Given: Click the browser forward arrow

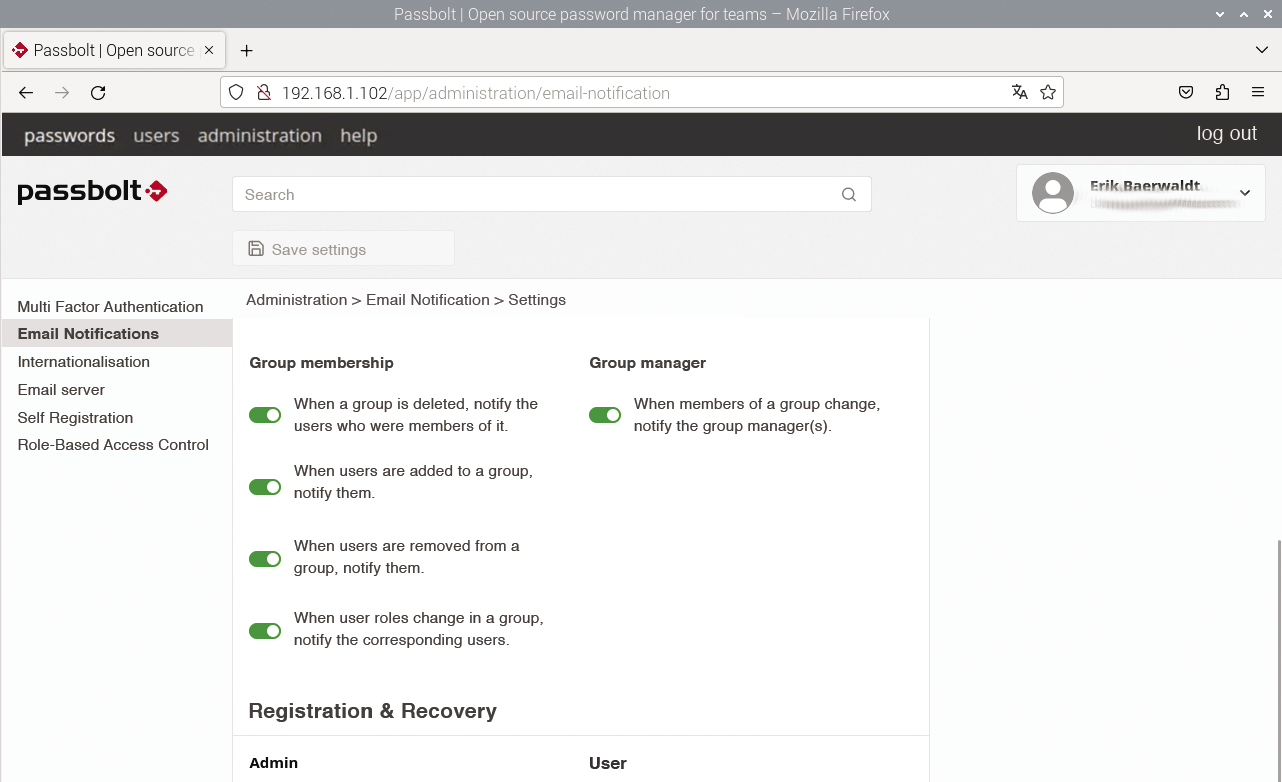Looking at the screenshot, I should [x=62, y=93].
